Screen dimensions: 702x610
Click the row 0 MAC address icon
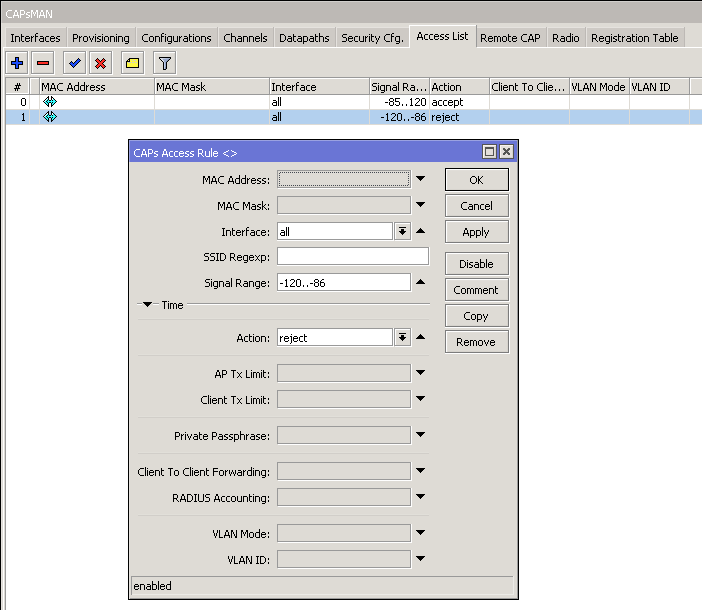click(49, 102)
